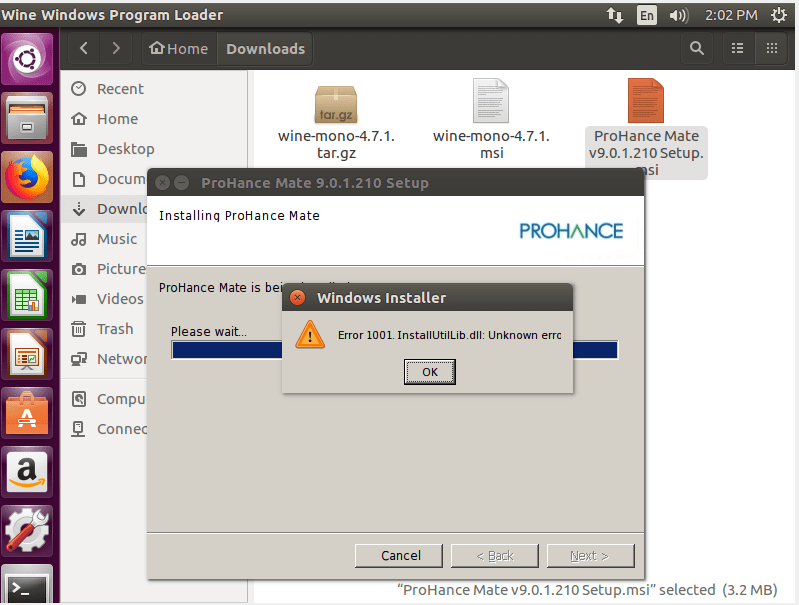Open Amazon launcher in dock
The image size is (799, 605).
pos(26,472)
